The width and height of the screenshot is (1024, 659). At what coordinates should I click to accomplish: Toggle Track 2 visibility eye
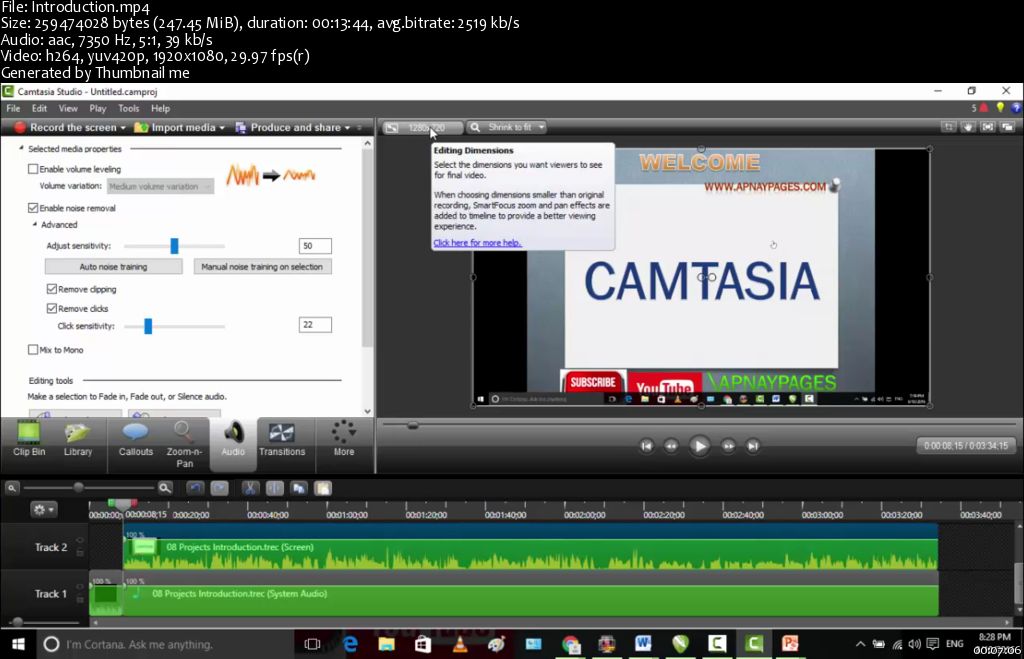click(80, 540)
